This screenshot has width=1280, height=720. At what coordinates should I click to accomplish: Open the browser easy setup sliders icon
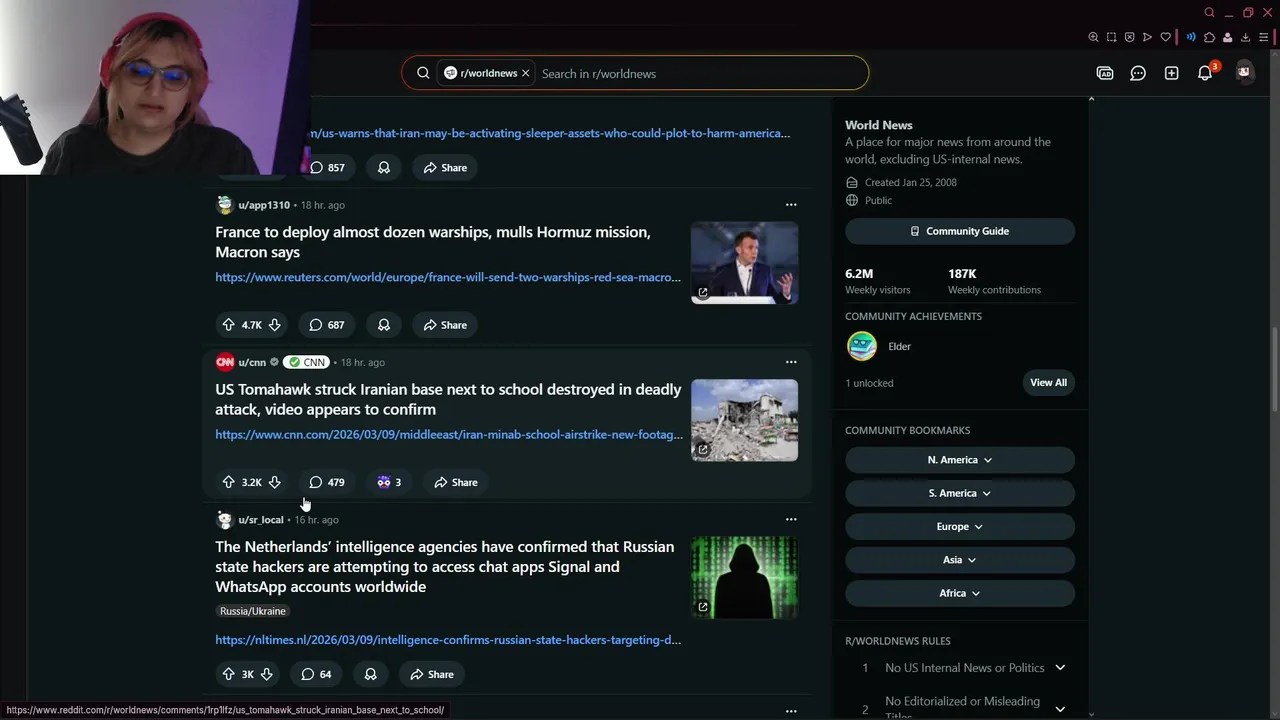[1263, 37]
